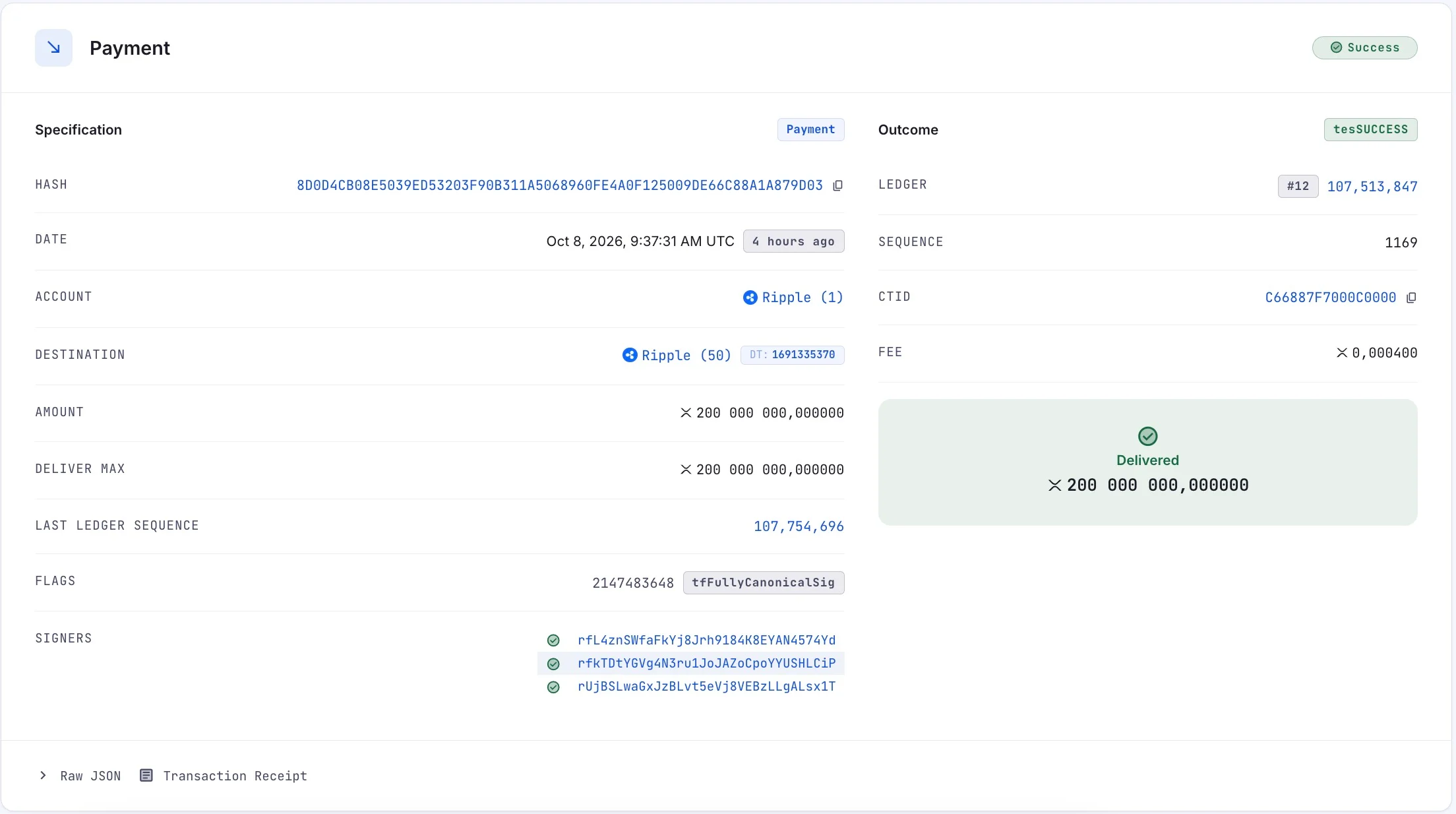The height and width of the screenshot is (814, 1456).
Task: Click the #12 transaction index badge
Action: click(x=1298, y=187)
